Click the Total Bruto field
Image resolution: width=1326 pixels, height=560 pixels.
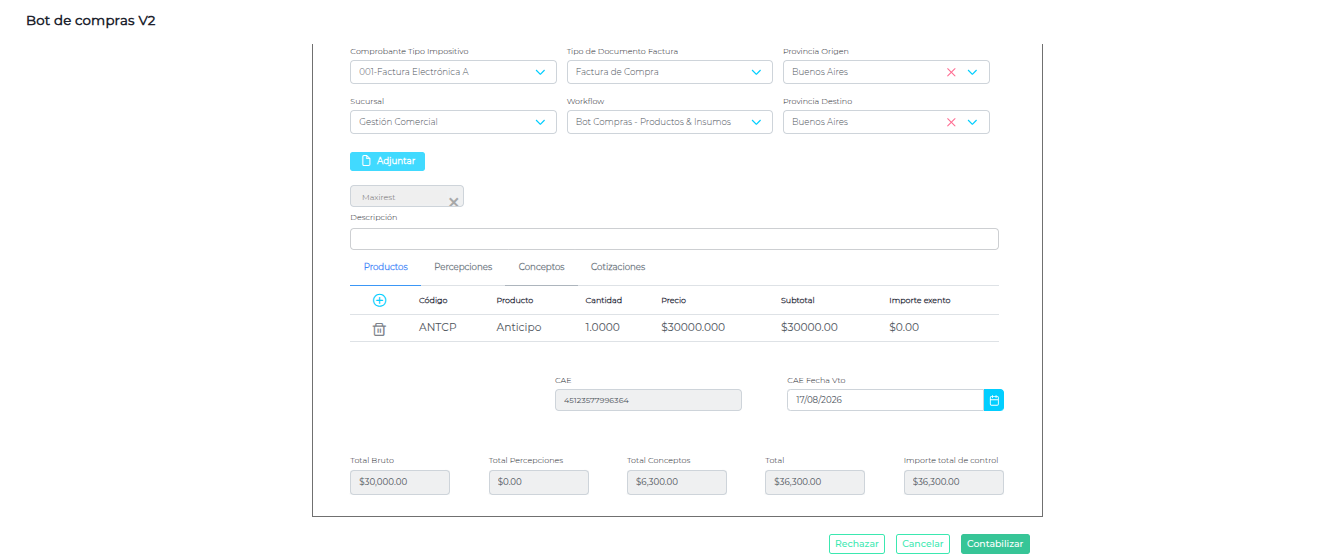coord(400,482)
